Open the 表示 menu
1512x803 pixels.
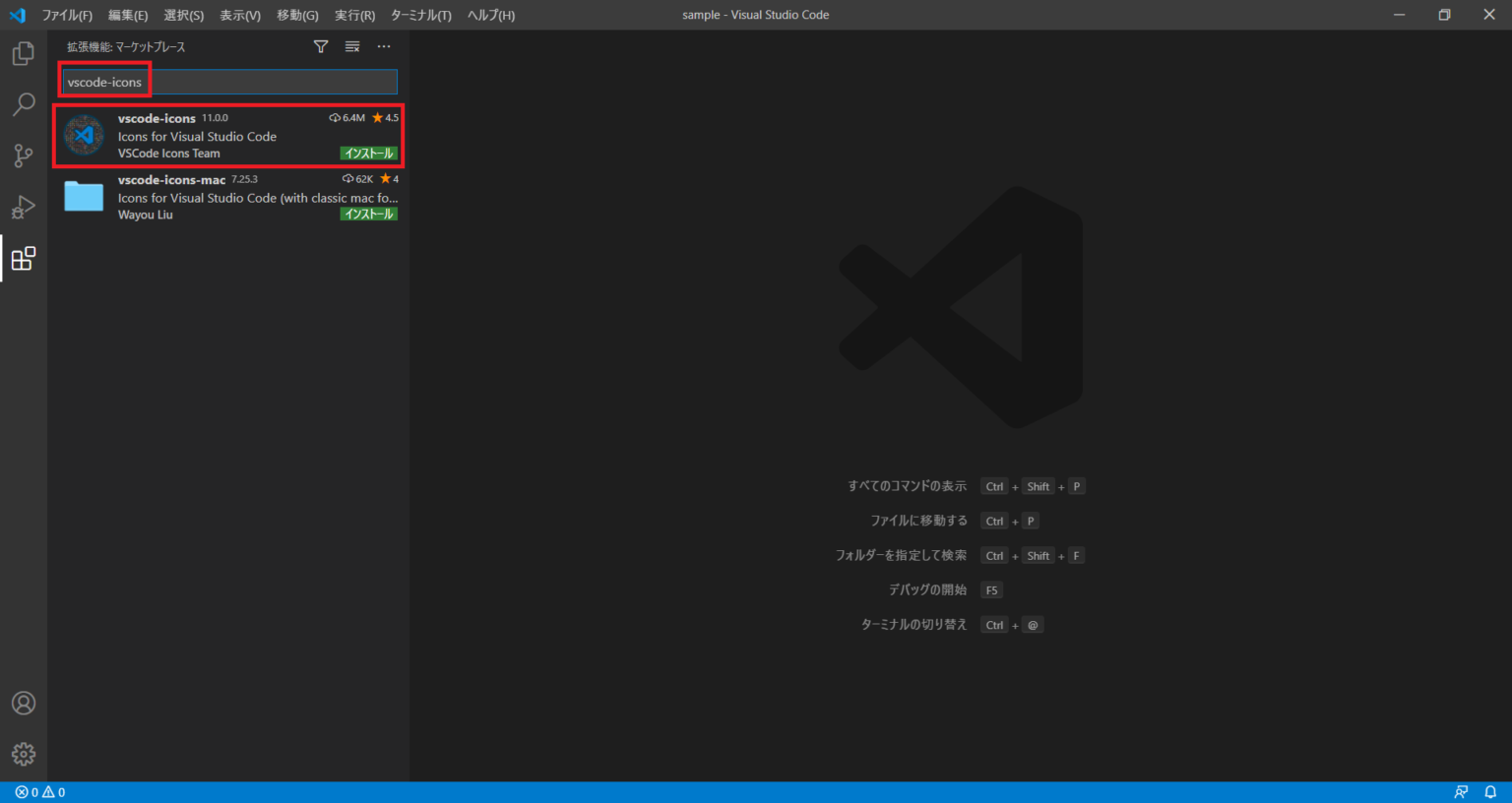[239, 15]
